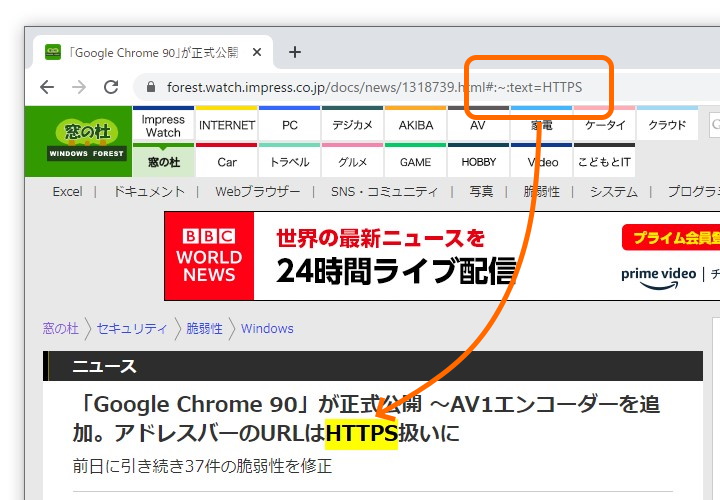This screenshot has width=720, height=500.
Task: Open the トラベル nav tab
Action: 290,162
